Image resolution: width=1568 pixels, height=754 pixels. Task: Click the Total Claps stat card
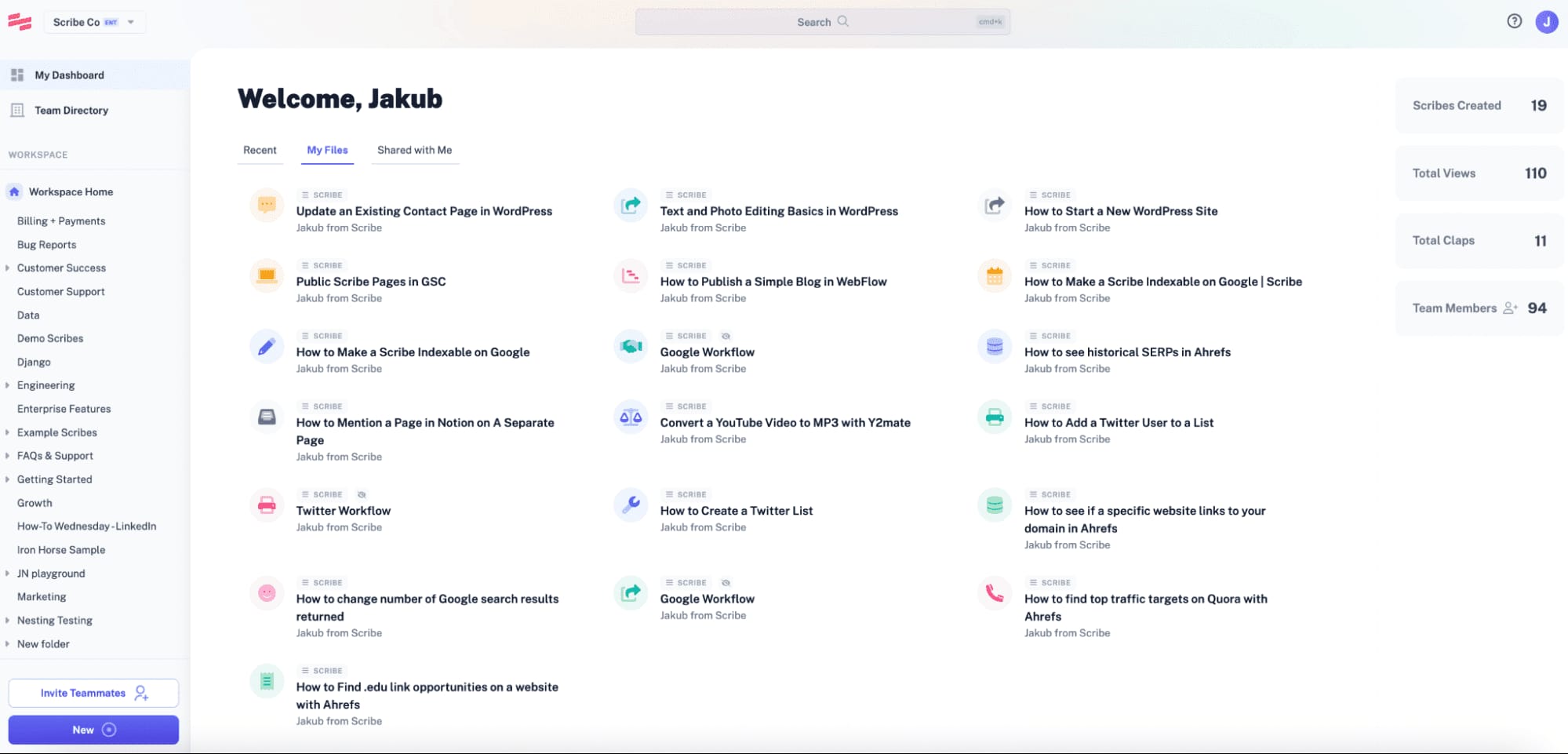coord(1479,240)
